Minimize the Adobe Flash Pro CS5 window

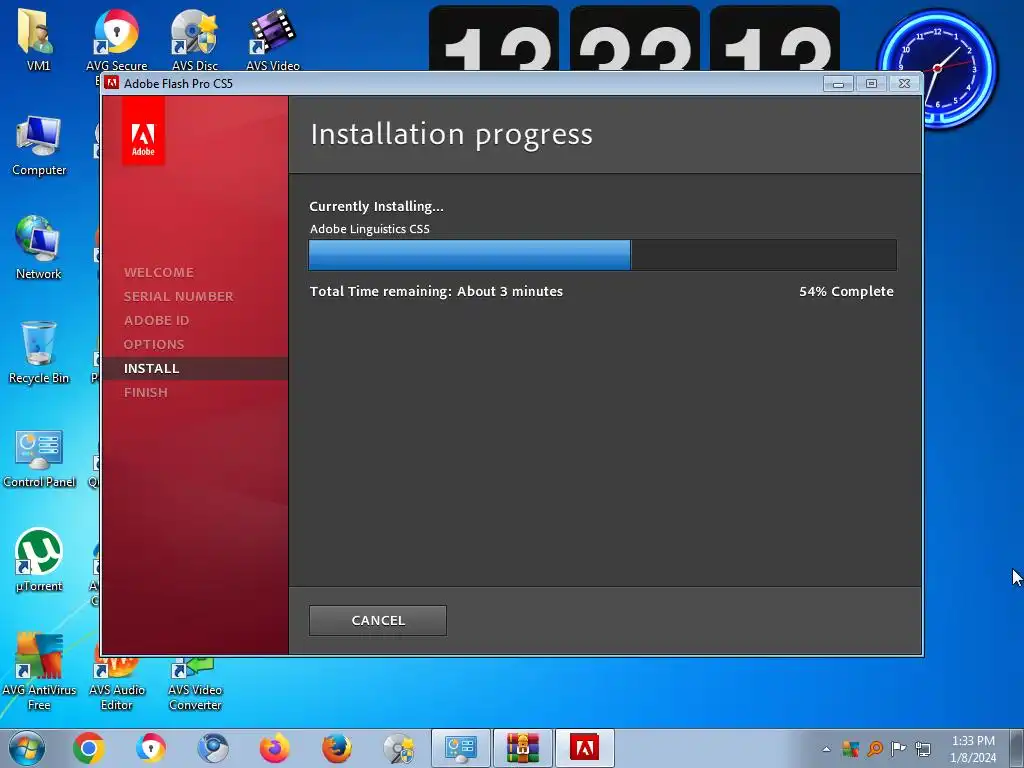tap(838, 84)
